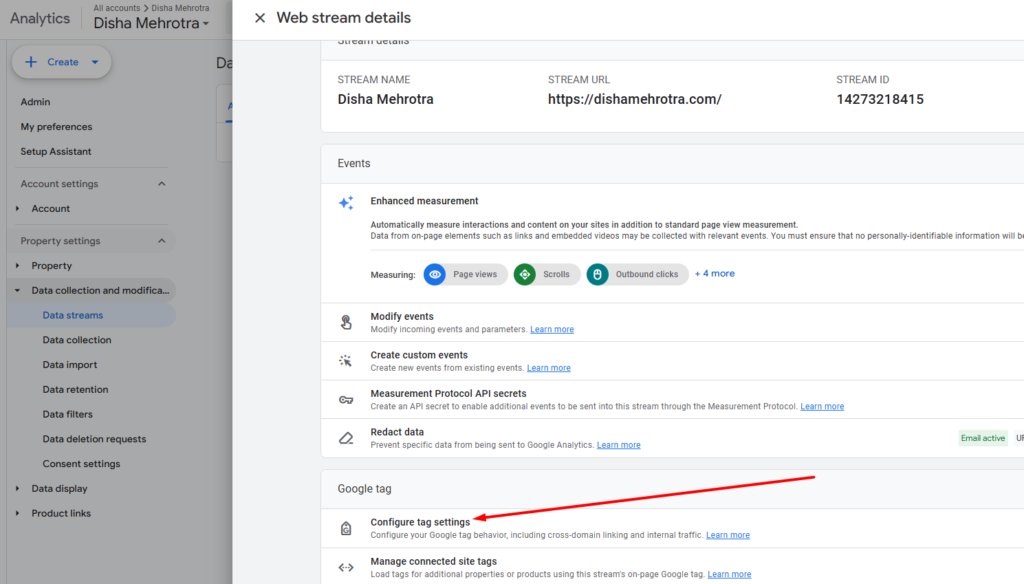The width and height of the screenshot is (1024, 584).
Task: Close the Web stream details panel
Action: coord(260,18)
